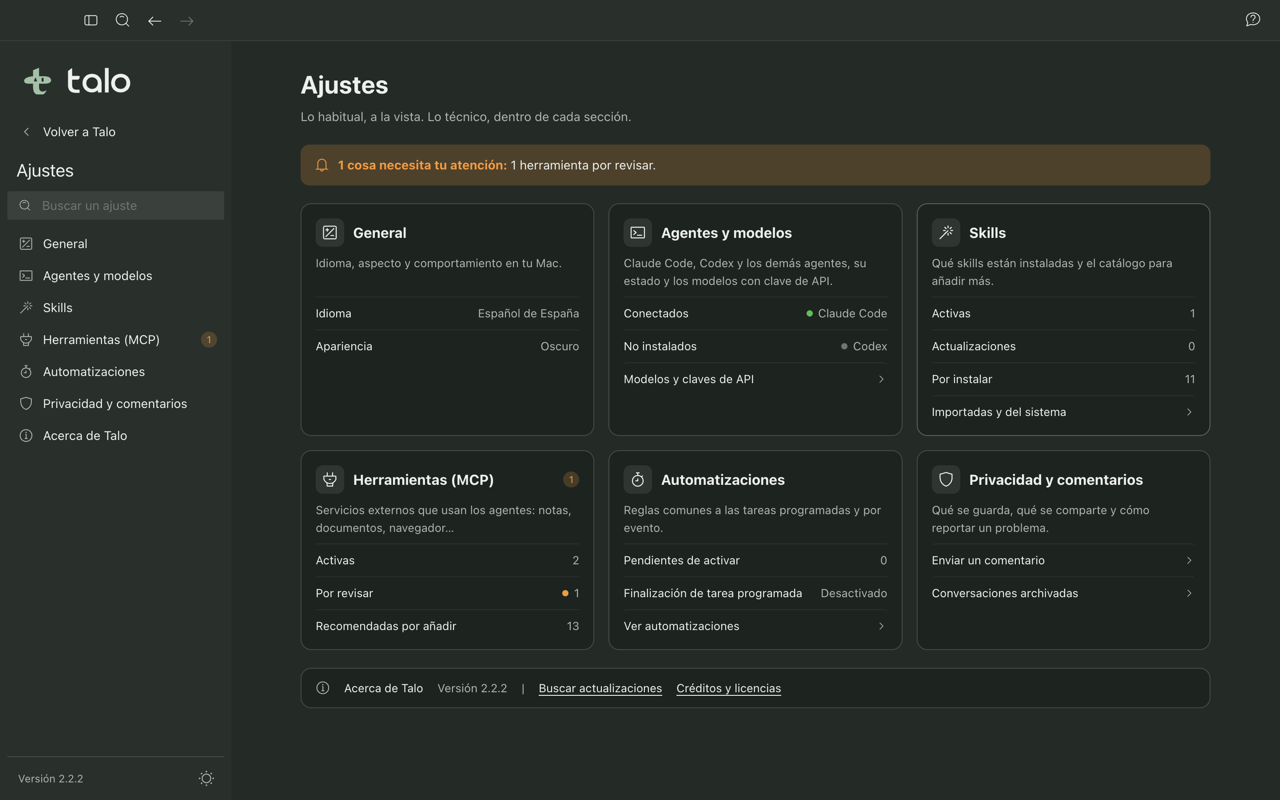
Task: Click the Privacidad y comentarios shield icon
Action: tap(946, 479)
